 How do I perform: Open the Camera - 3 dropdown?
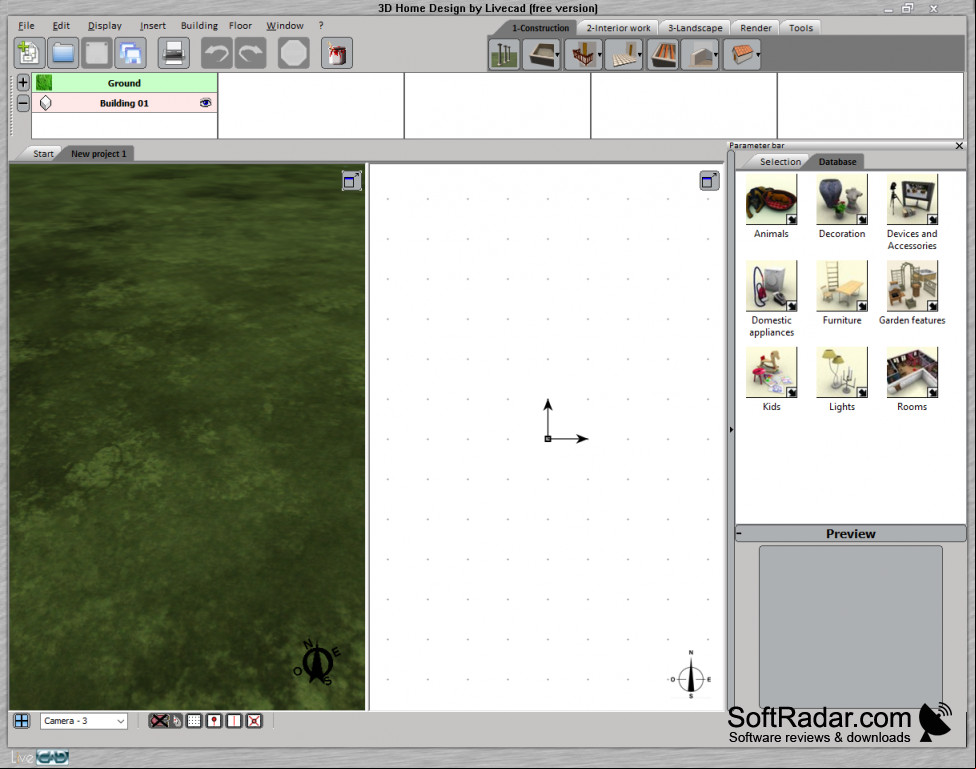click(83, 721)
